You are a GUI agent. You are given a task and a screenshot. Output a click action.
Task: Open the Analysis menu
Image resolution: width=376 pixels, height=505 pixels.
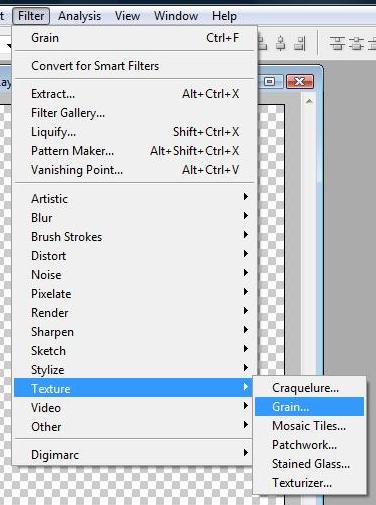[x=79, y=16]
